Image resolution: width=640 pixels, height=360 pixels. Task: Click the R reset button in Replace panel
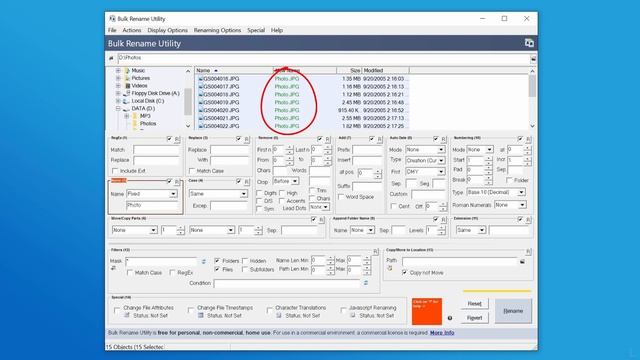(247, 139)
